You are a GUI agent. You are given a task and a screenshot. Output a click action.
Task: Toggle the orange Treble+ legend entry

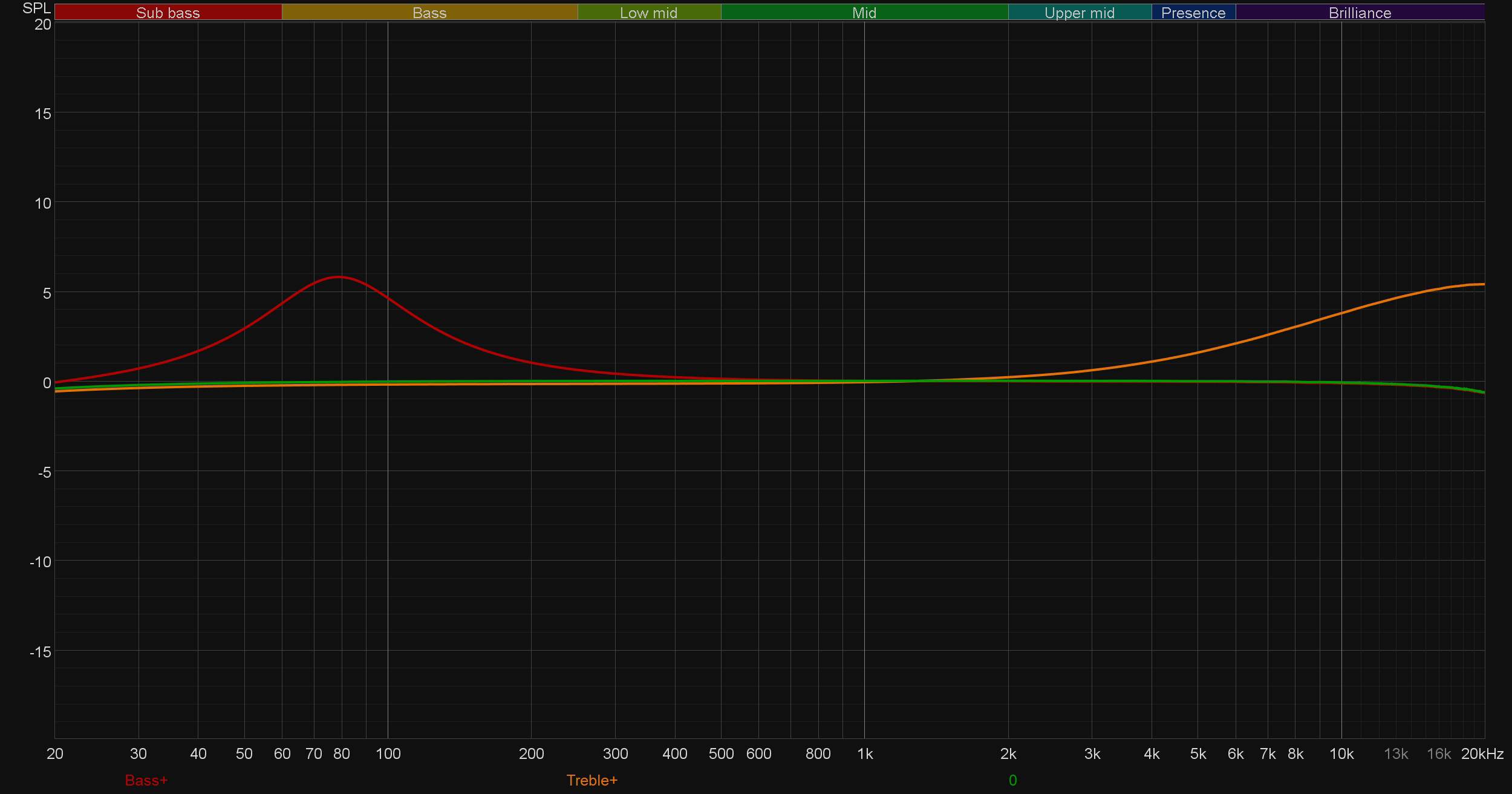coord(591,780)
